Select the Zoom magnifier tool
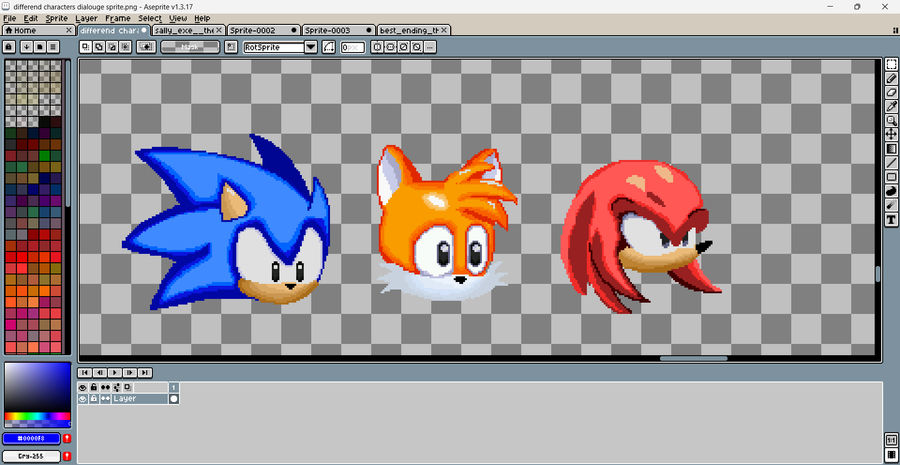900x465 pixels. click(891, 121)
